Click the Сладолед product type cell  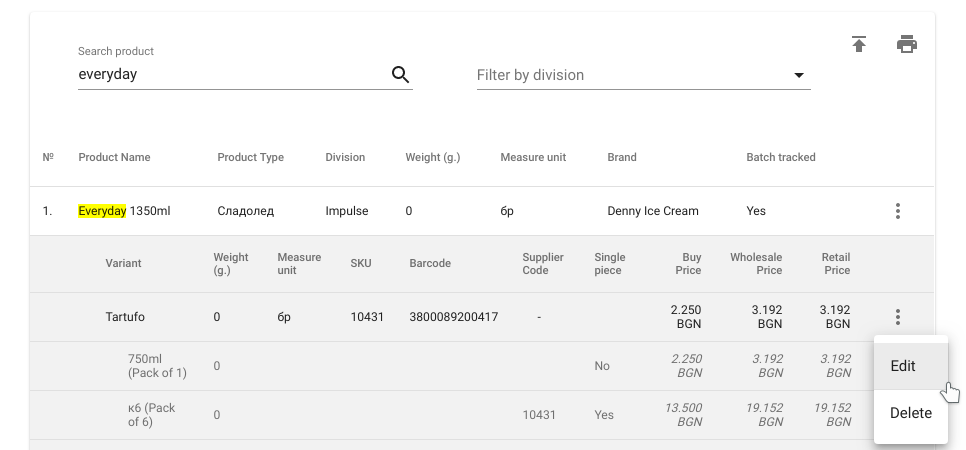246,211
